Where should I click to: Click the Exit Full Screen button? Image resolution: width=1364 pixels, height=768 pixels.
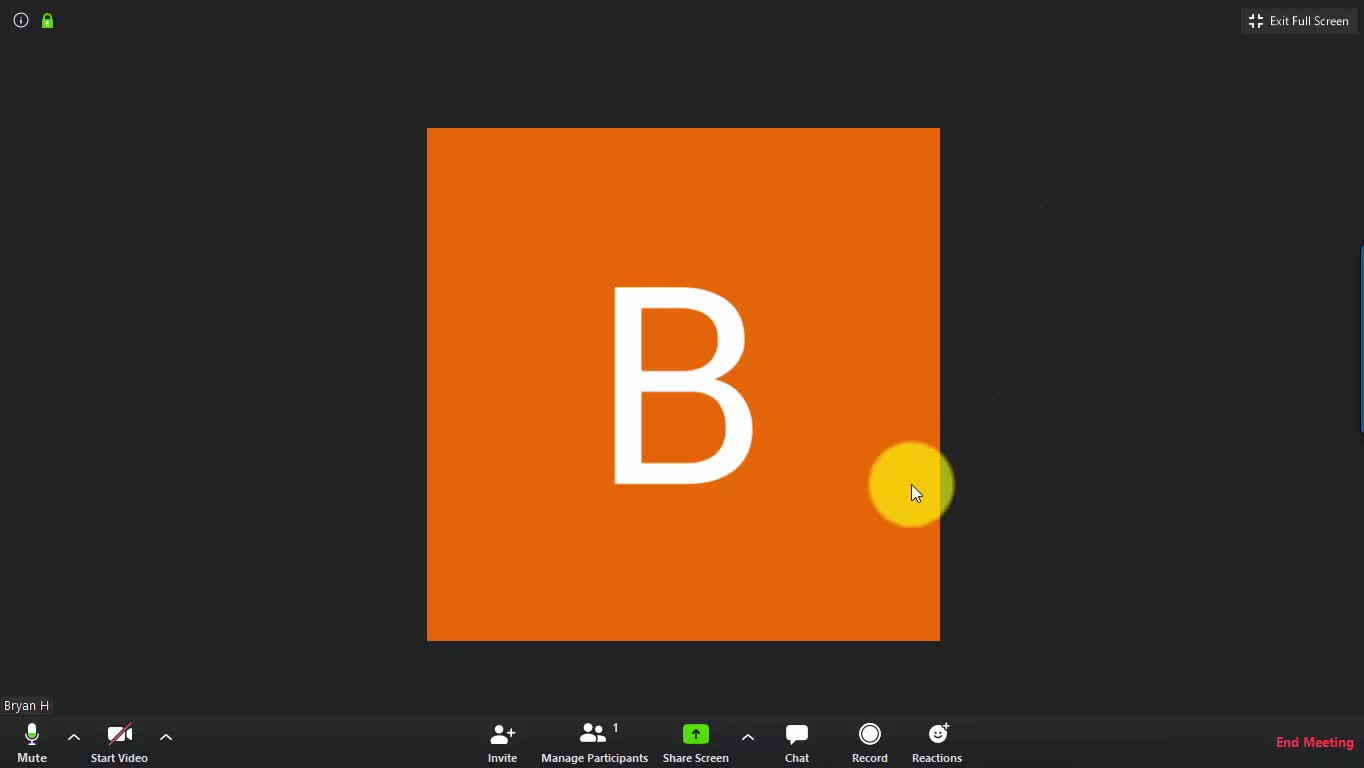(1299, 21)
